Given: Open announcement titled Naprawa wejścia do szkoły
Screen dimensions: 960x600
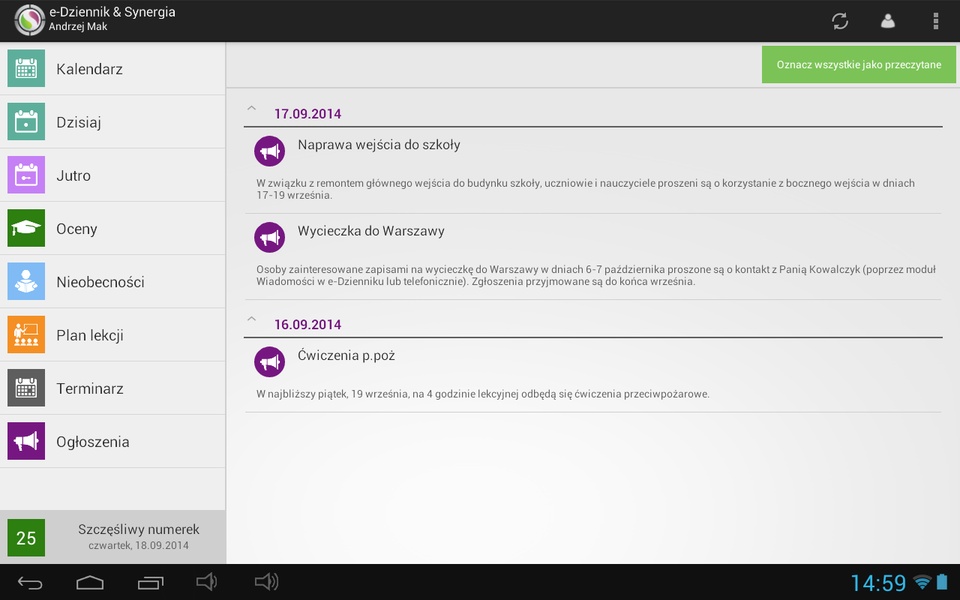Looking at the screenshot, I should click(379, 145).
